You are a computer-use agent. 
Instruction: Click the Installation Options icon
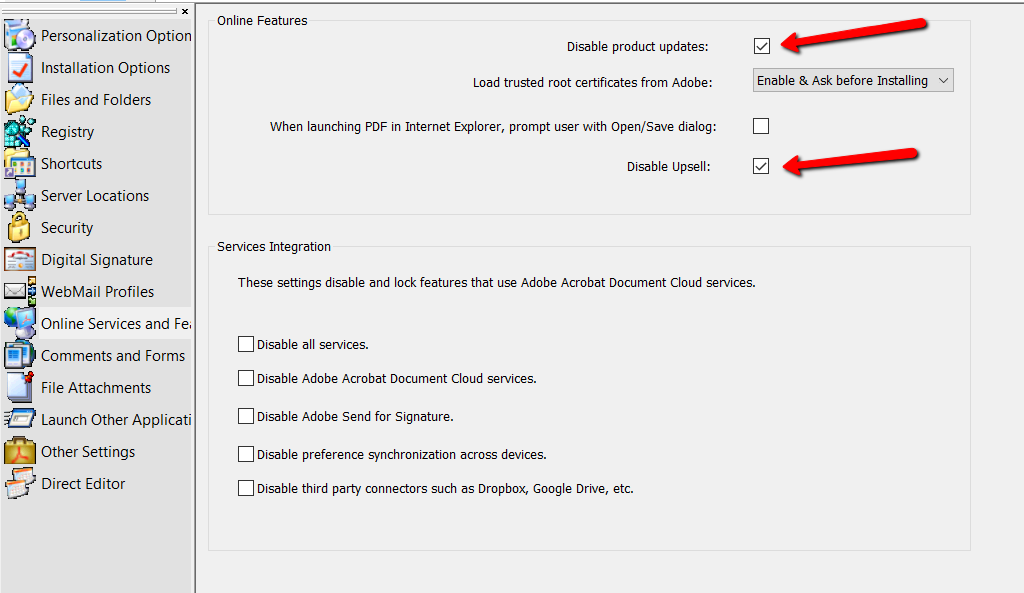coord(20,68)
